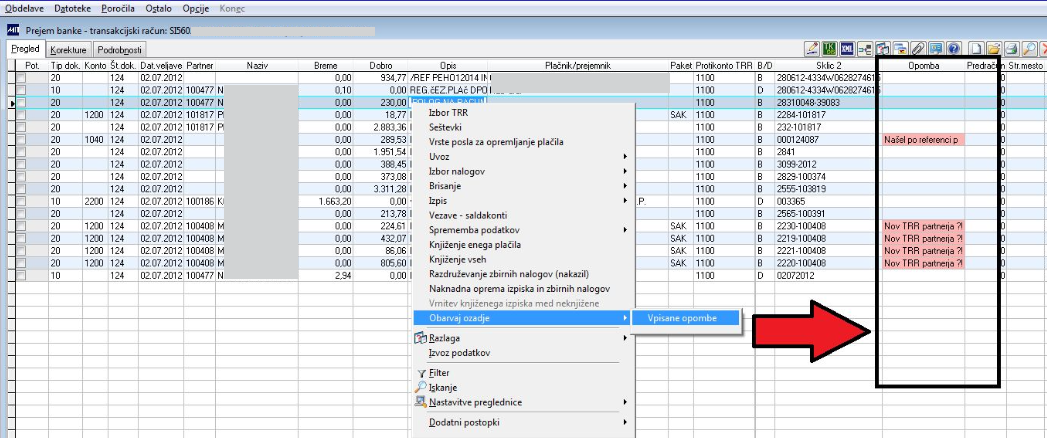Choose Razdruževanje zbirnih nalogov (nakazil)
The height and width of the screenshot is (438, 1047).
pos(523,274)
